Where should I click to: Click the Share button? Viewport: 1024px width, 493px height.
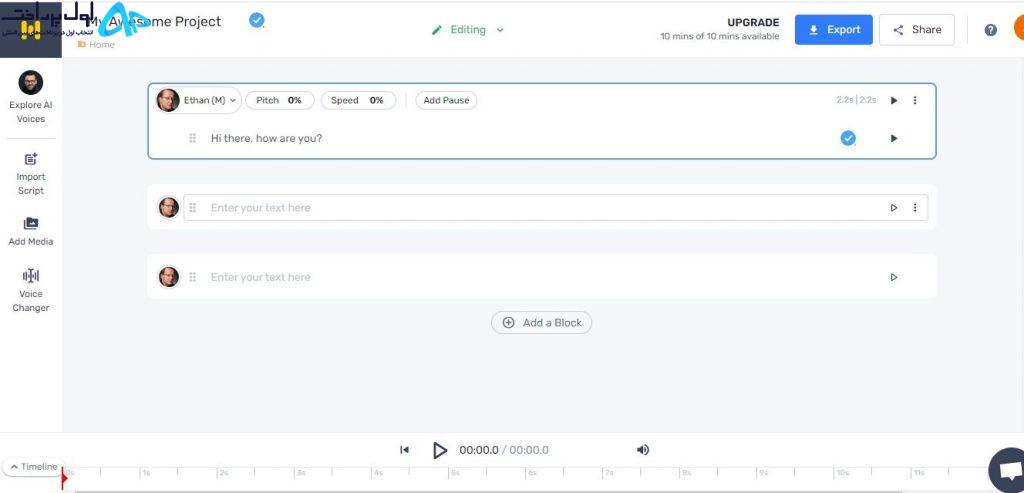916,30
